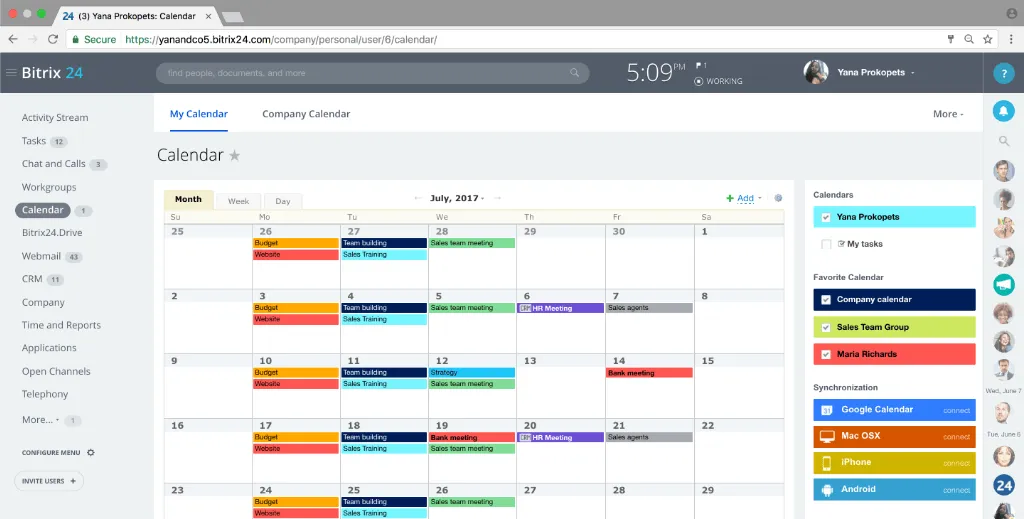Screen dimensions: 1024x519
Task: Click the Android robot icon
Action: pyautogui.click(x=827, y=490)
